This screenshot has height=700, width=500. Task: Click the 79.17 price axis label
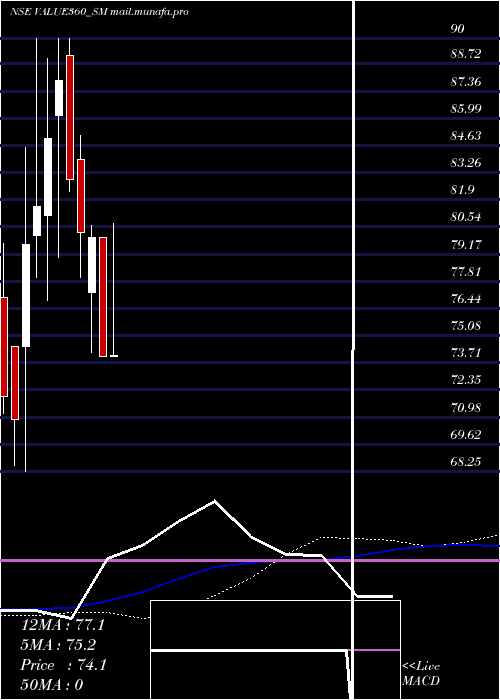(x=466, y=244)
